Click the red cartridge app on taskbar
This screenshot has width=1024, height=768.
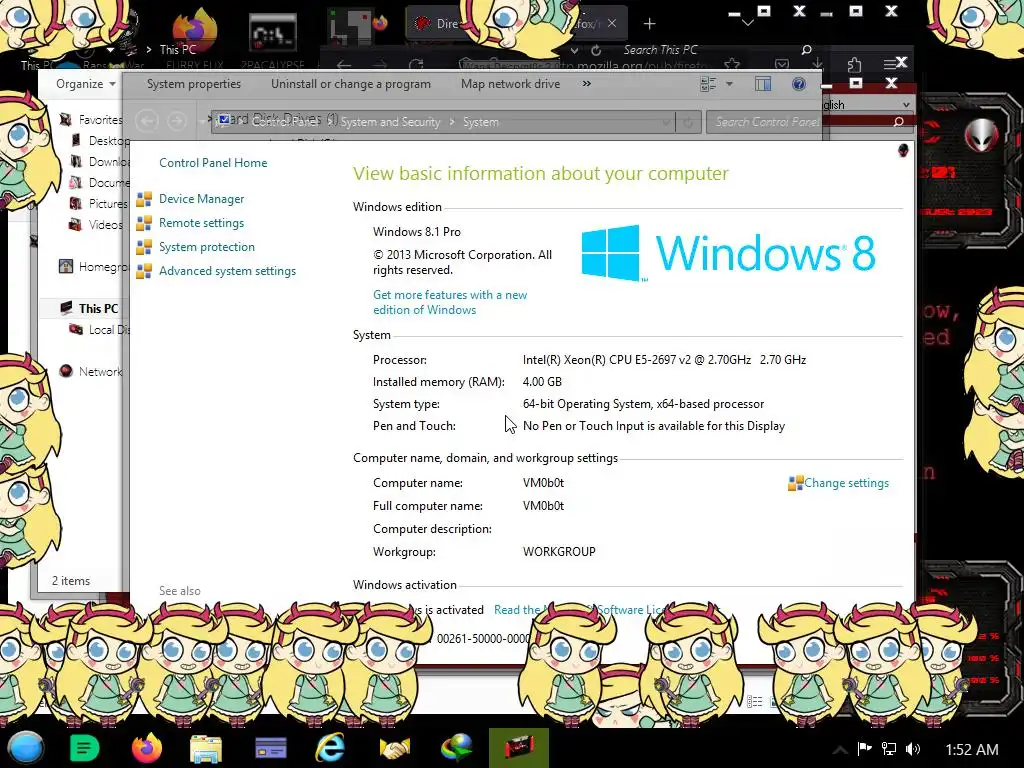tap(519, 748)
